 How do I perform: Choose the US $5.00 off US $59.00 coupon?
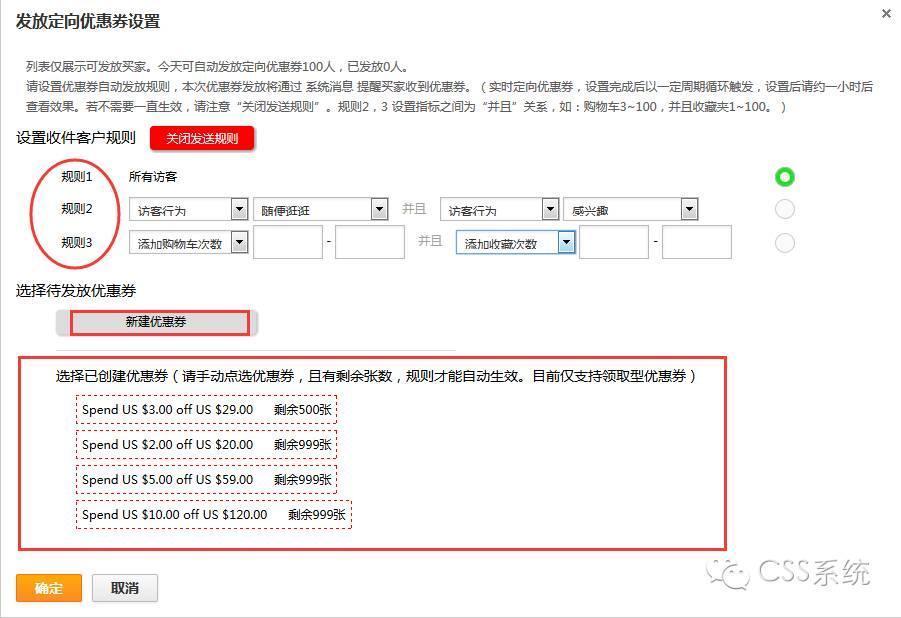tap(206, 479)
